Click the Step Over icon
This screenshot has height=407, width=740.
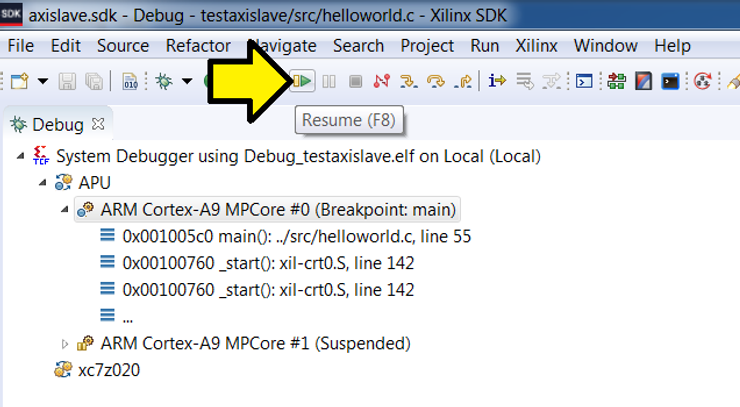pos(435,80)
